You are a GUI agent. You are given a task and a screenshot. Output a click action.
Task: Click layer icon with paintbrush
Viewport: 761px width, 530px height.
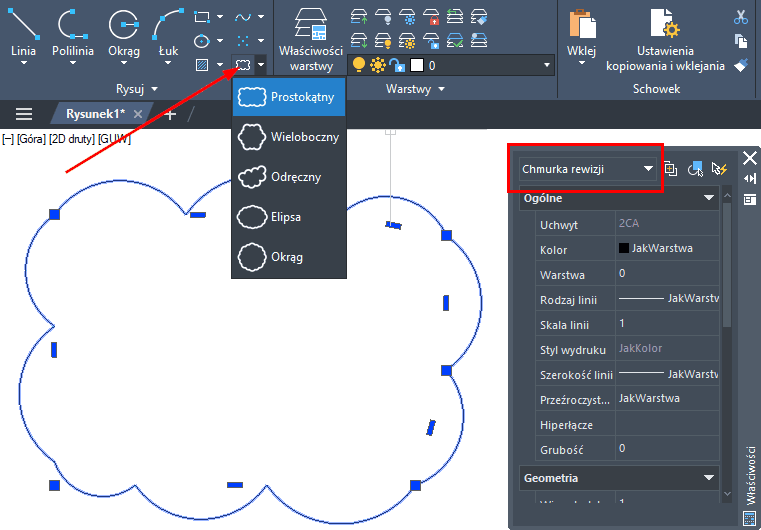pos(479,17)
